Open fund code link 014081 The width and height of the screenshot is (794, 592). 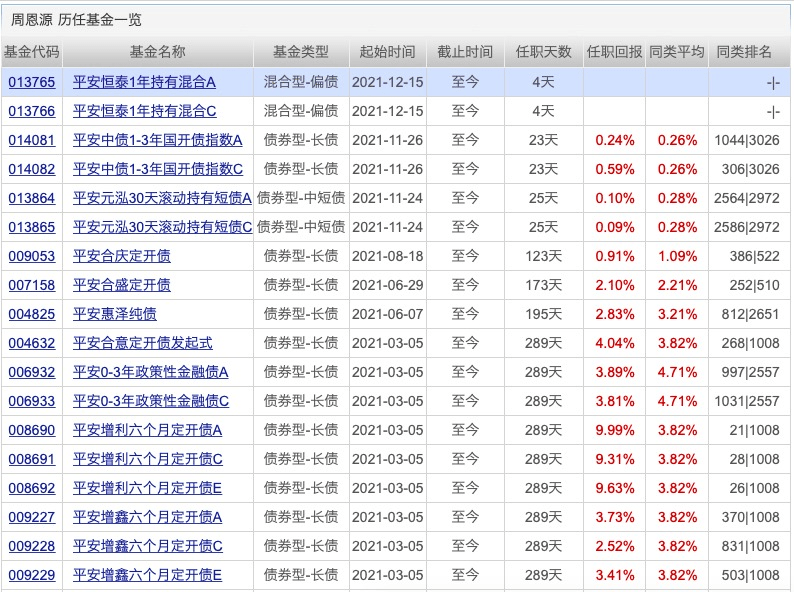tap(32, 140)
